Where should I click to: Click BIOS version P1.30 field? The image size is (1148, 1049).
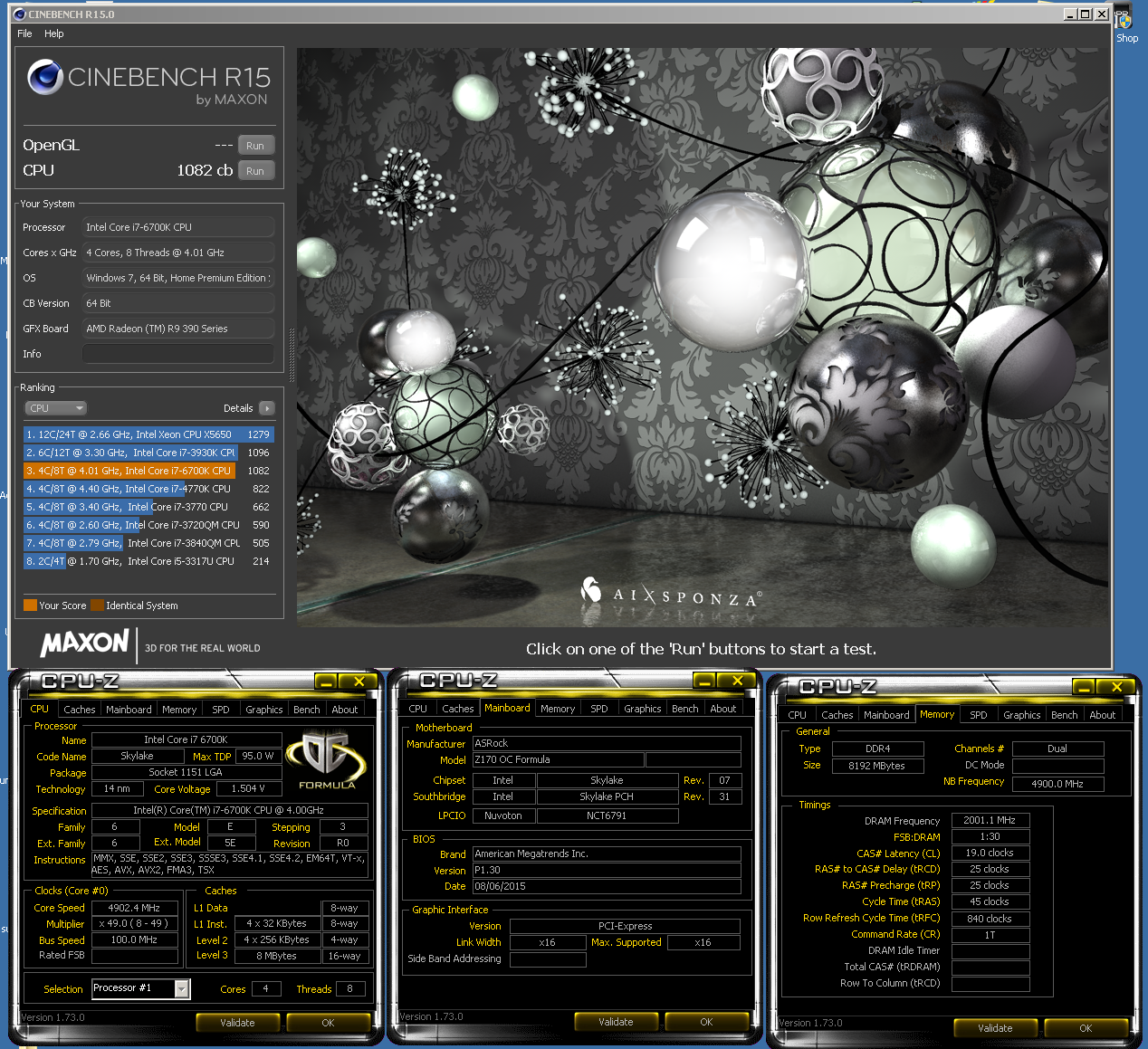pos(607,871)
